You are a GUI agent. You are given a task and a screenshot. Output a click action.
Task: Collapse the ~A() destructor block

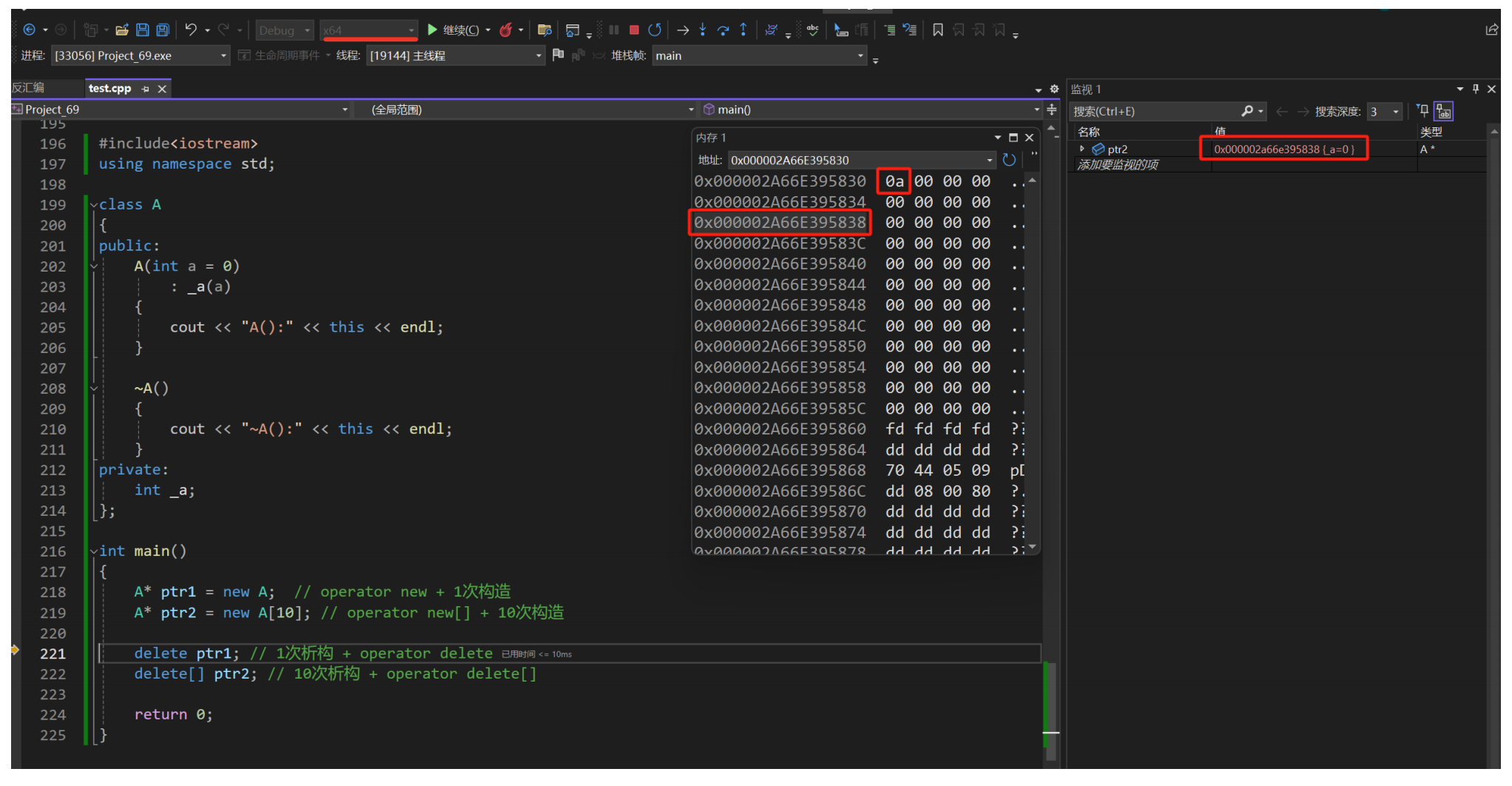coord(93,389)
